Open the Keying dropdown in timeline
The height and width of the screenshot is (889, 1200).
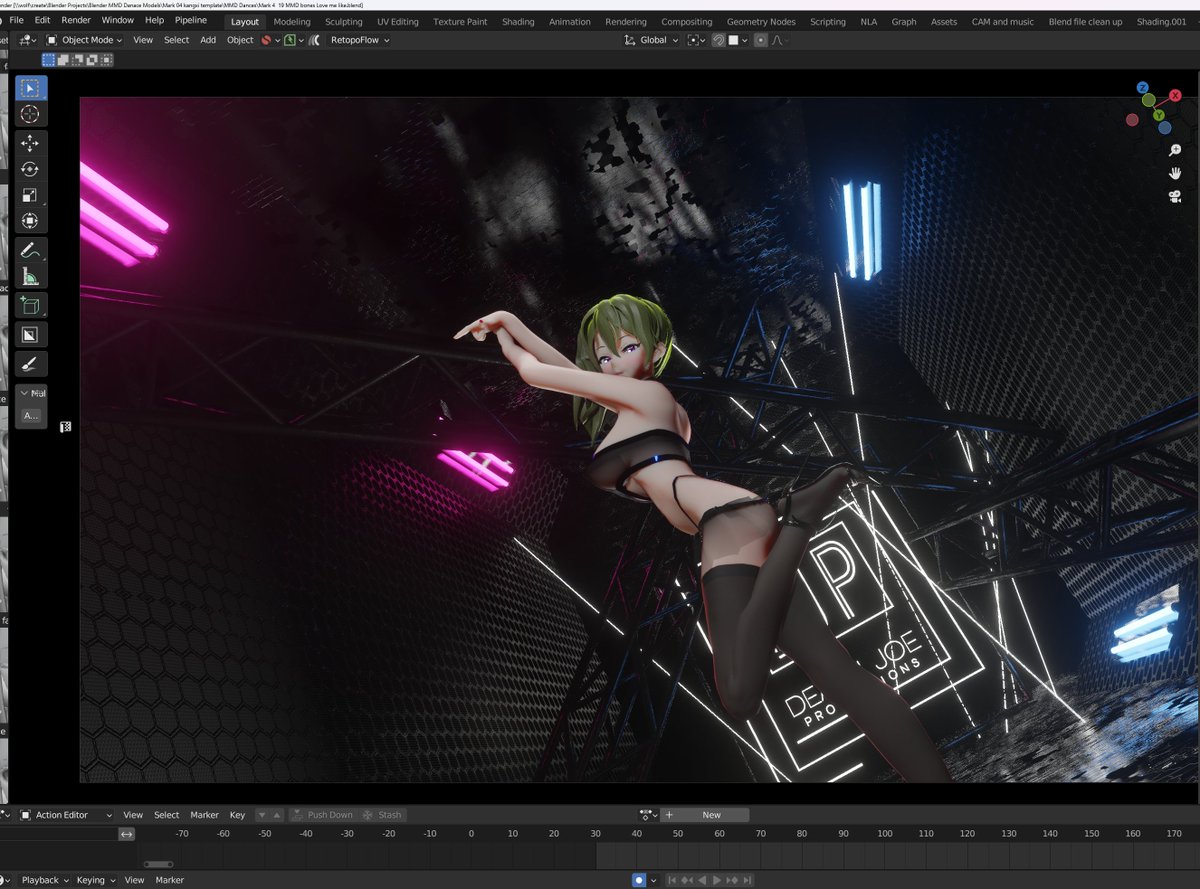[x=95, y=880]
